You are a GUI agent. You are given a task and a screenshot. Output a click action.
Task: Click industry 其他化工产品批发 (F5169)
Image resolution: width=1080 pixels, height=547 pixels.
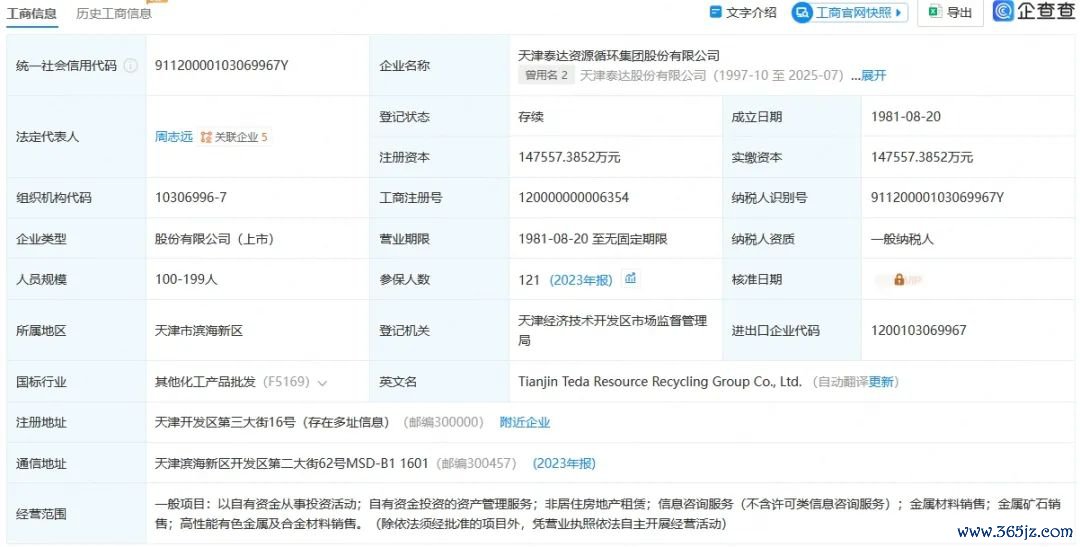tap(232, 382)
